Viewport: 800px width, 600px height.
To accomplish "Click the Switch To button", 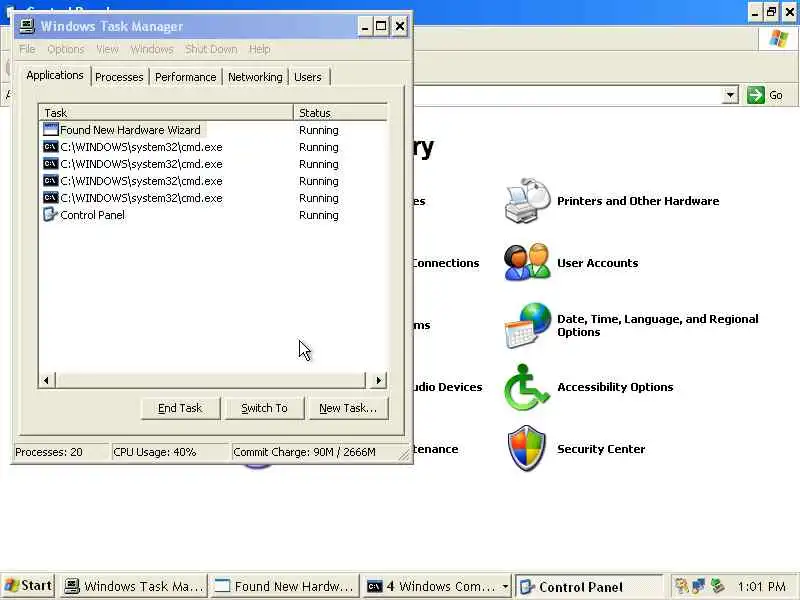I will (264, 408).
